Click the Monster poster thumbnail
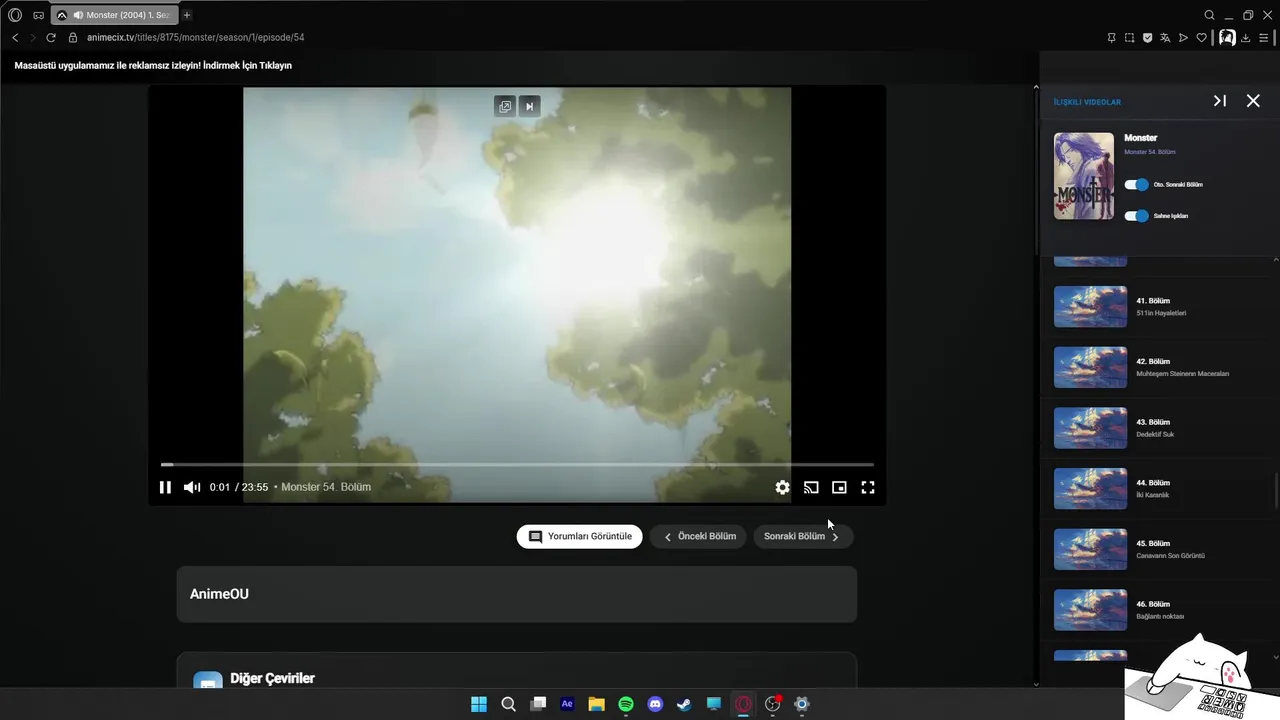 1084,176
